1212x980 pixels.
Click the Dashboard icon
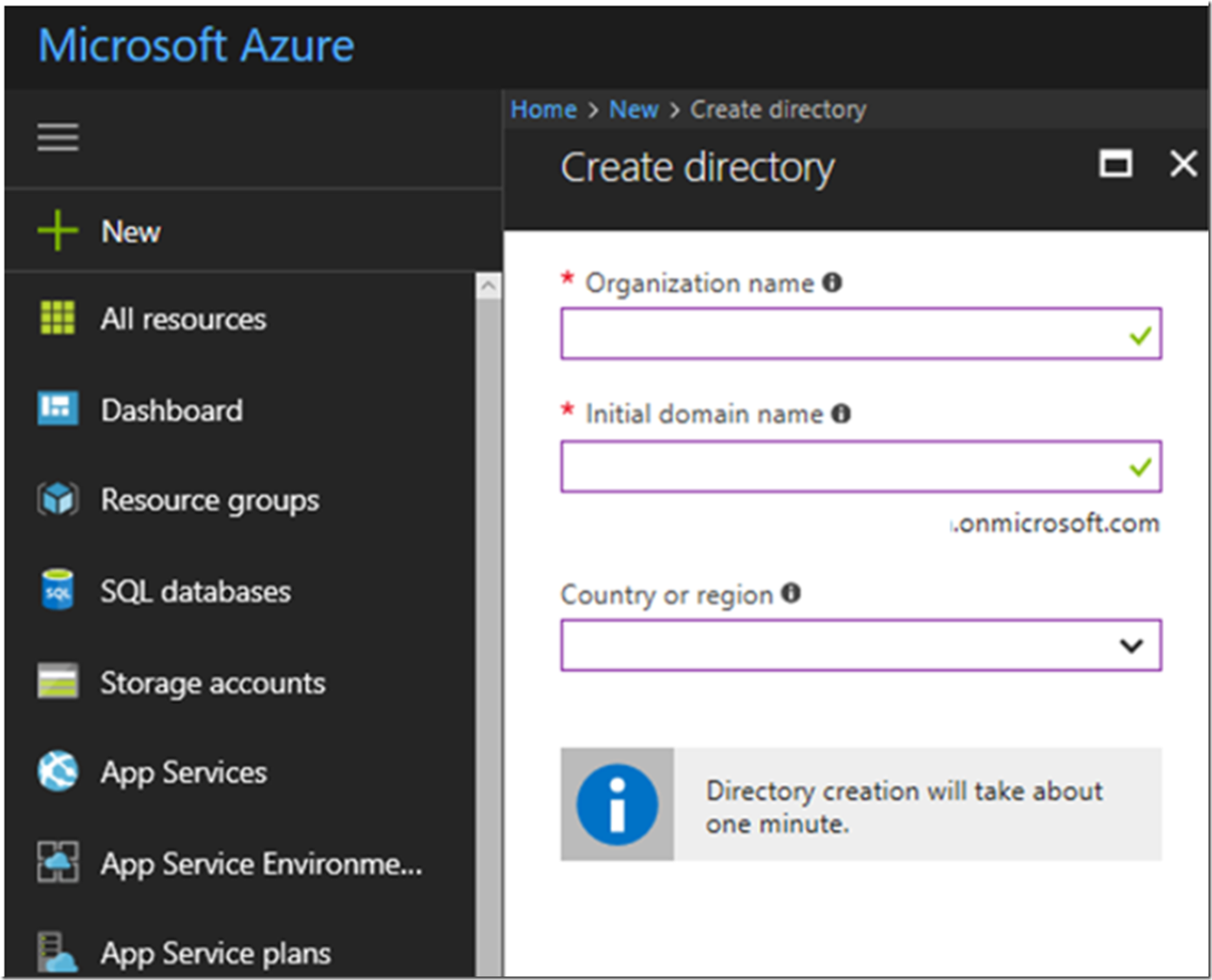[x=58, y=408]
